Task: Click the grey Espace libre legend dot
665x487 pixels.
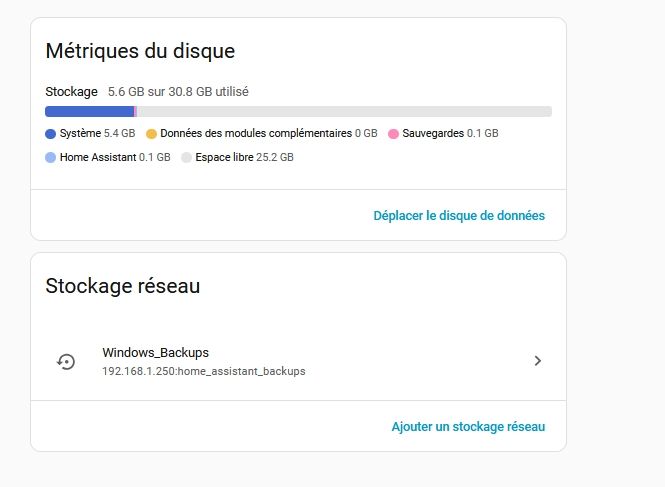Action: pyautogui.click(x=186, y=157)
